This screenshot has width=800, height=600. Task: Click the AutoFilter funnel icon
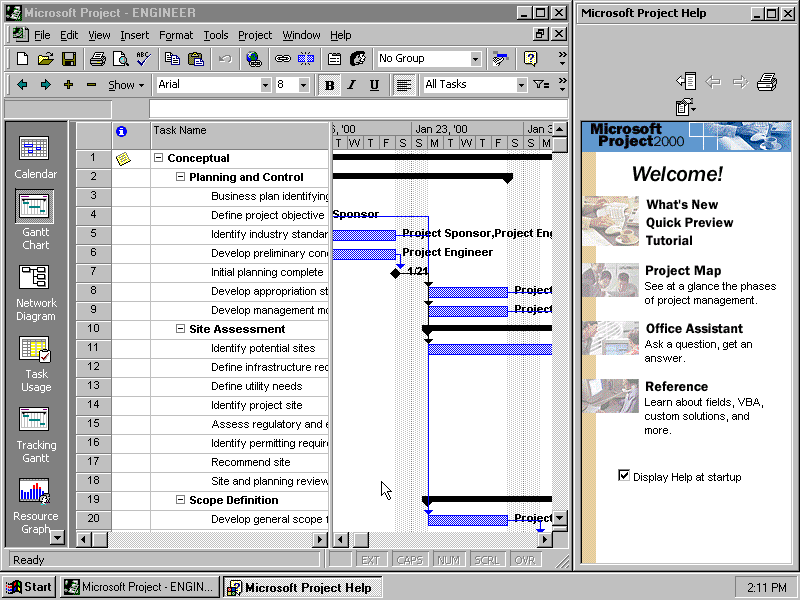(x=541, y=85)
